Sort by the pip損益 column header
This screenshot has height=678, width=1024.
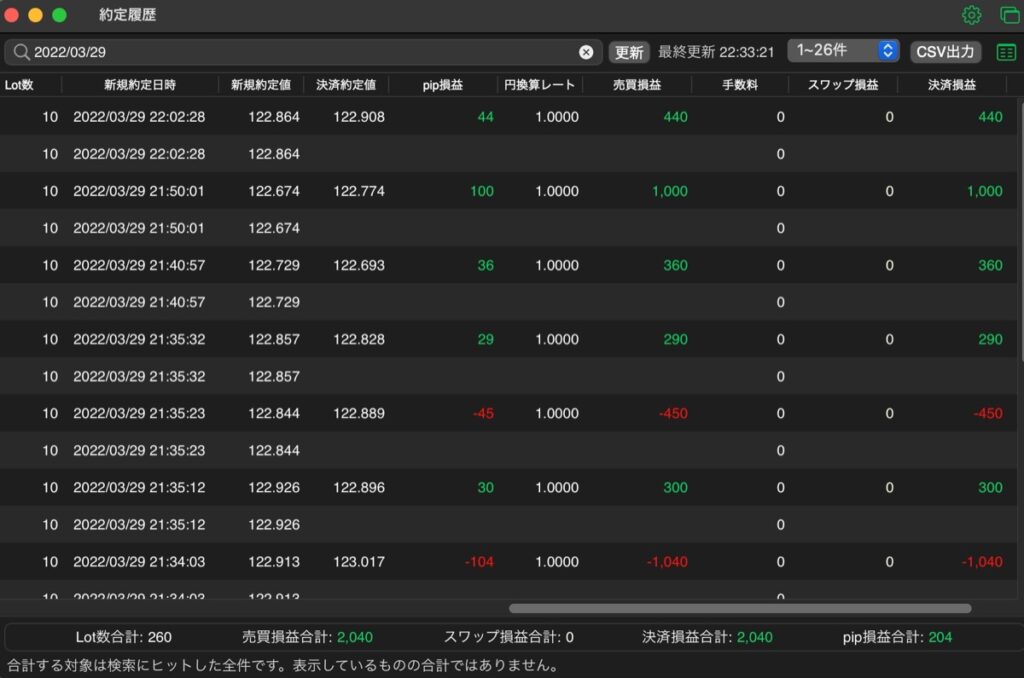click(x=443, y=85)
